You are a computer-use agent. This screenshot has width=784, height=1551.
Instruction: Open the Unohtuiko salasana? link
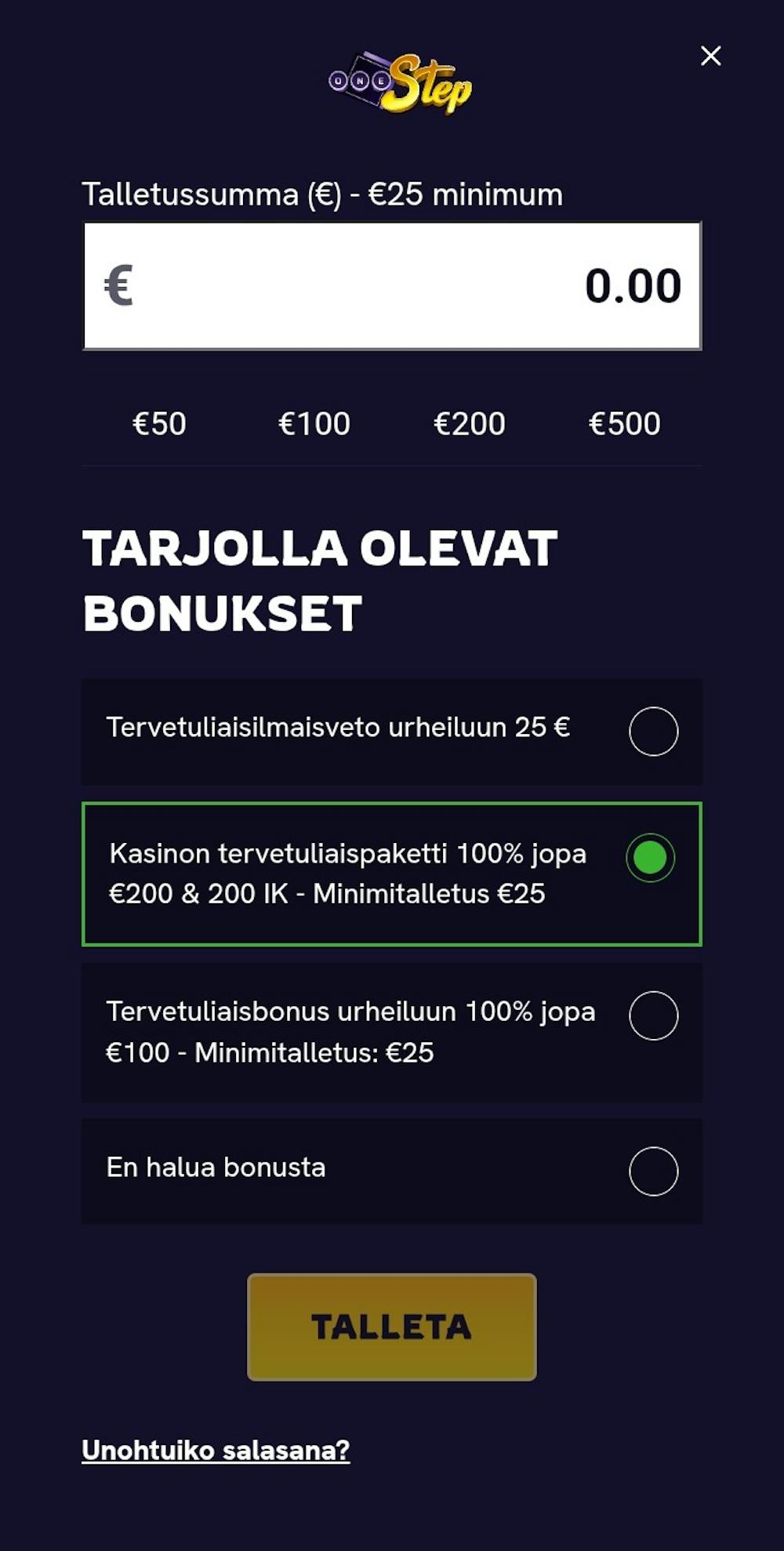click(216, 1451)
